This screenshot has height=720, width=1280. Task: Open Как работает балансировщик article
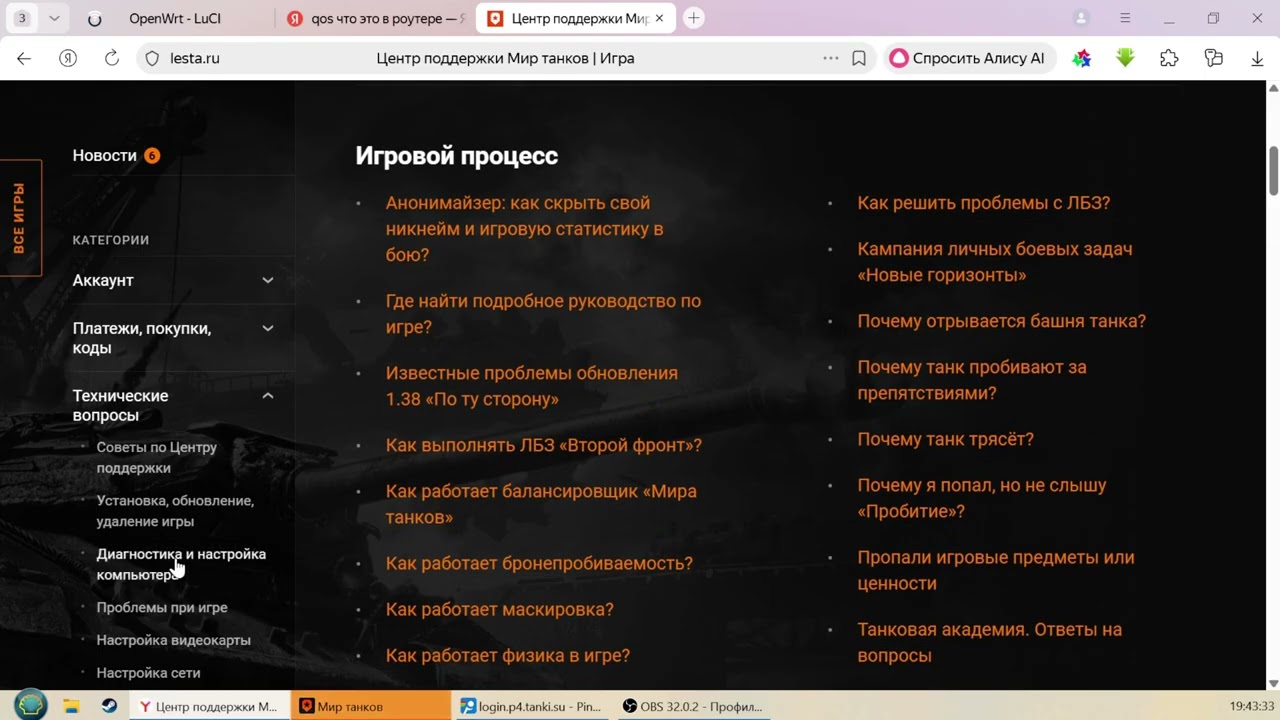click(x=541, y=504)
